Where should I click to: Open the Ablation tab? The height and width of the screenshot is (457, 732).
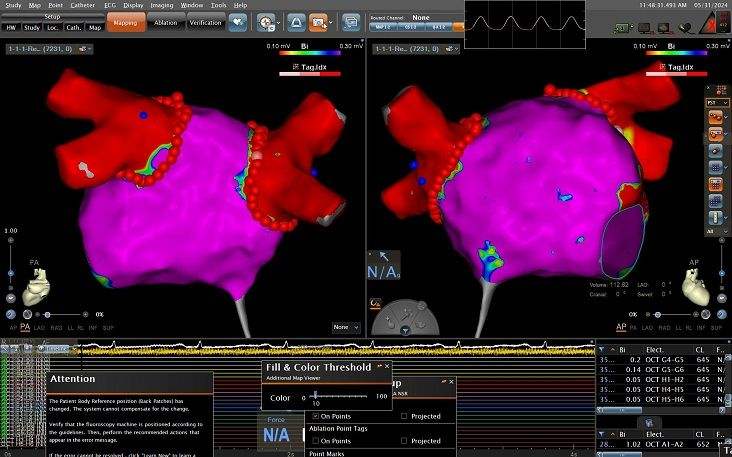[166, 22]
